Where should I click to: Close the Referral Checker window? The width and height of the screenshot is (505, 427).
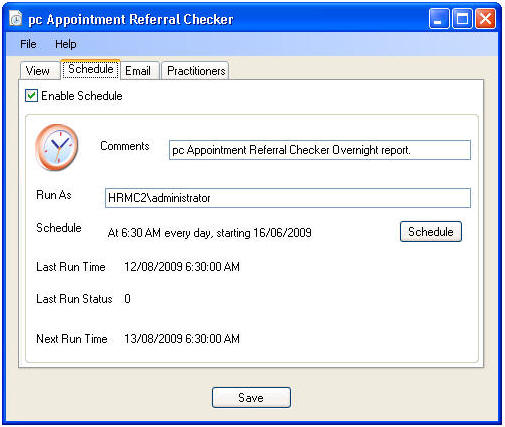point(486,19)
